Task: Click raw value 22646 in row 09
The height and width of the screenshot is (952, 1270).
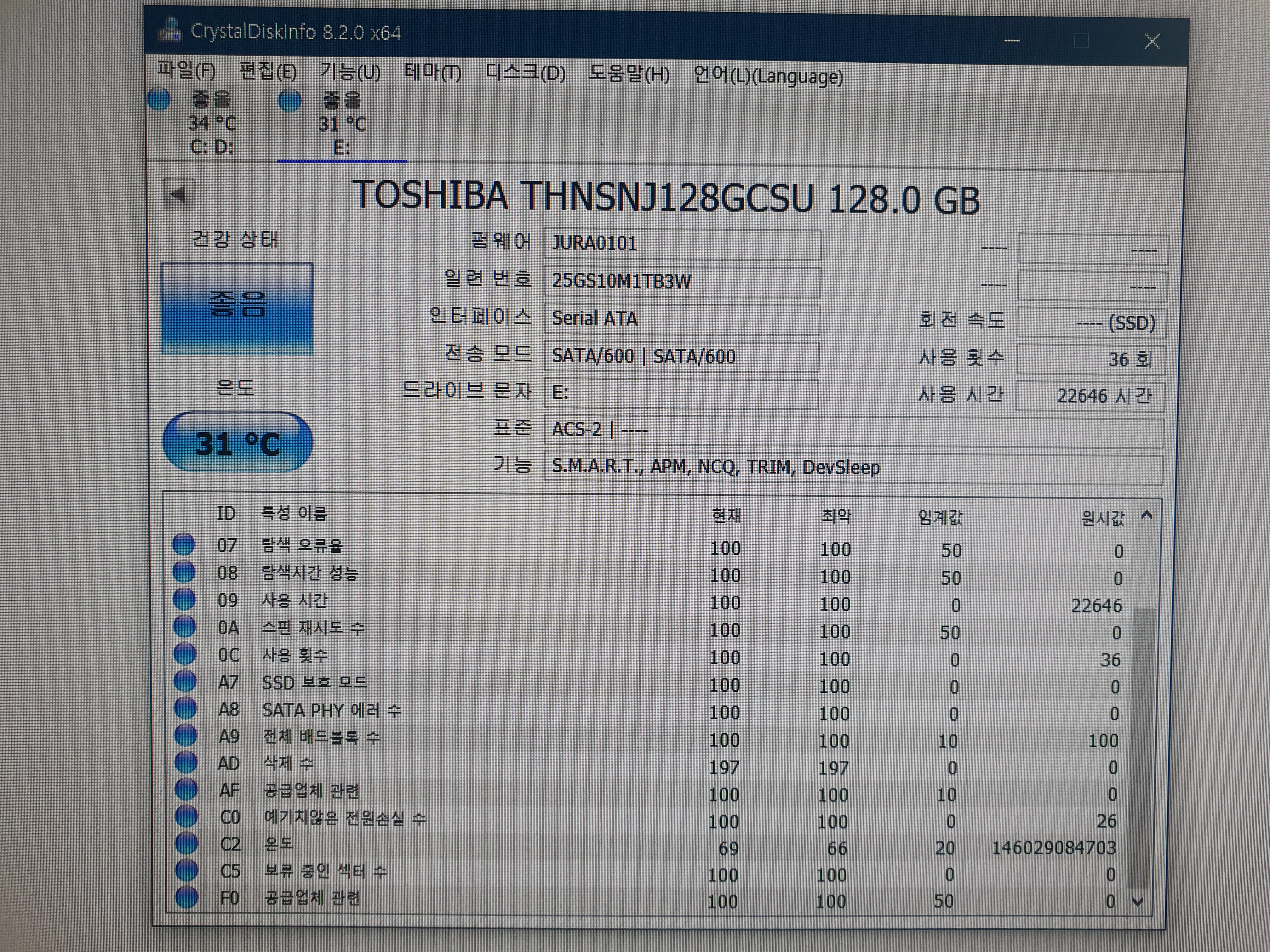Action: click(1097, 605)
